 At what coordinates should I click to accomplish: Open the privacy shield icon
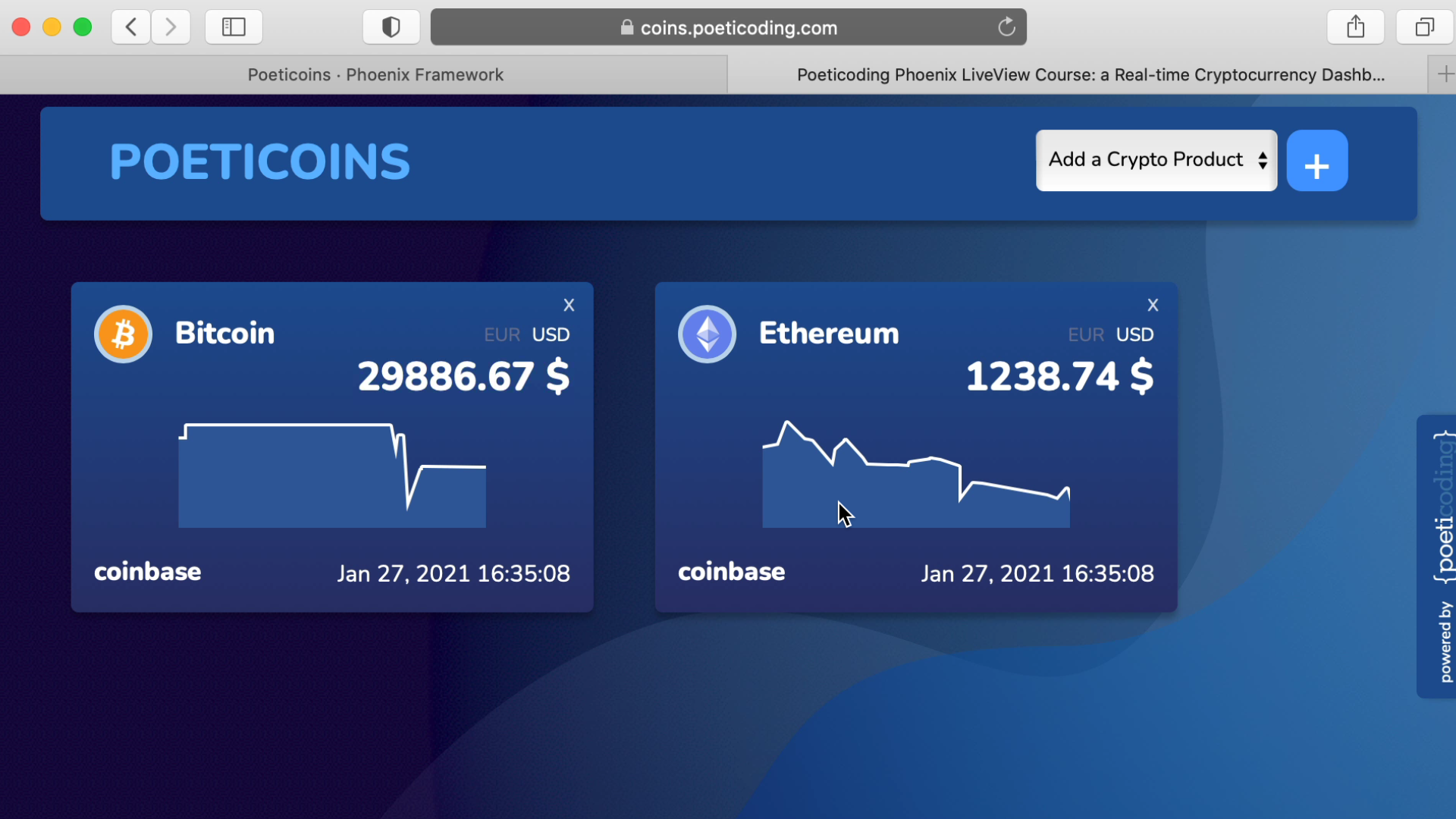point(391,27)
